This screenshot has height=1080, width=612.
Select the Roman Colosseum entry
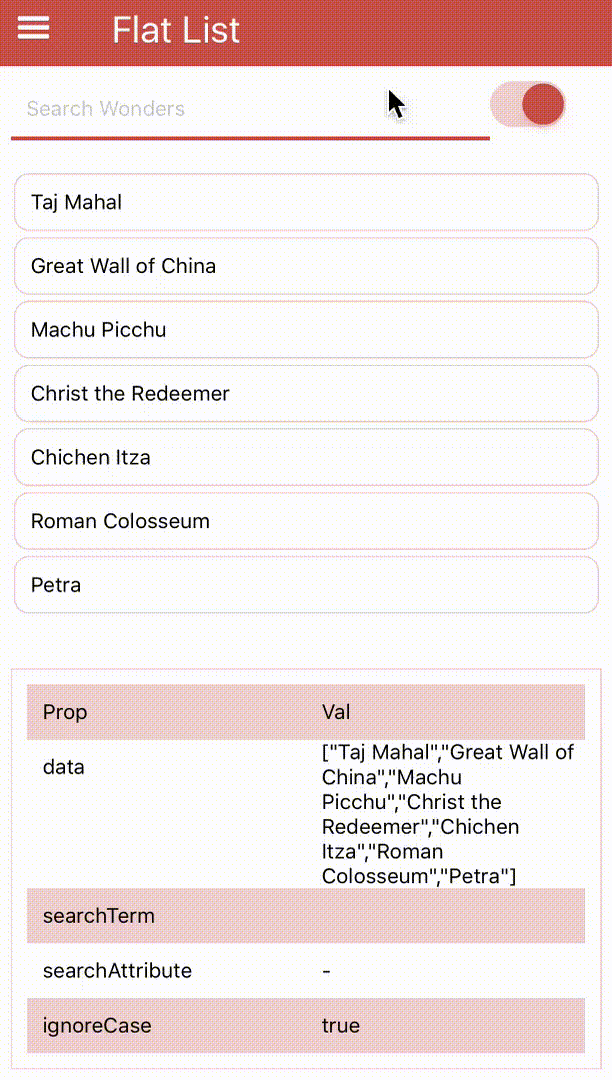pos(306,521)
